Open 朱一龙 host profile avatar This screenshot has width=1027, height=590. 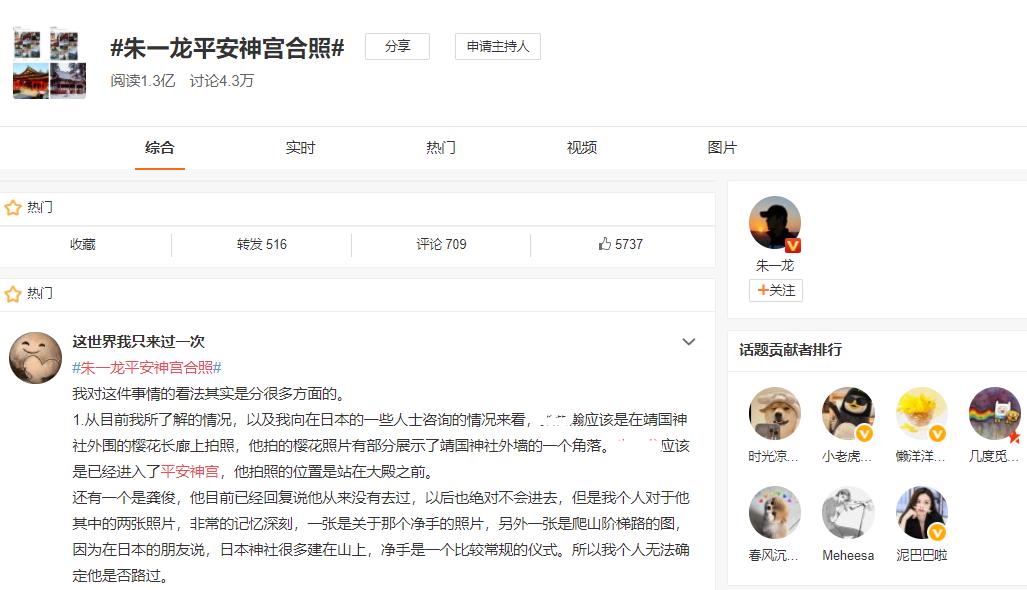(775, 223)
